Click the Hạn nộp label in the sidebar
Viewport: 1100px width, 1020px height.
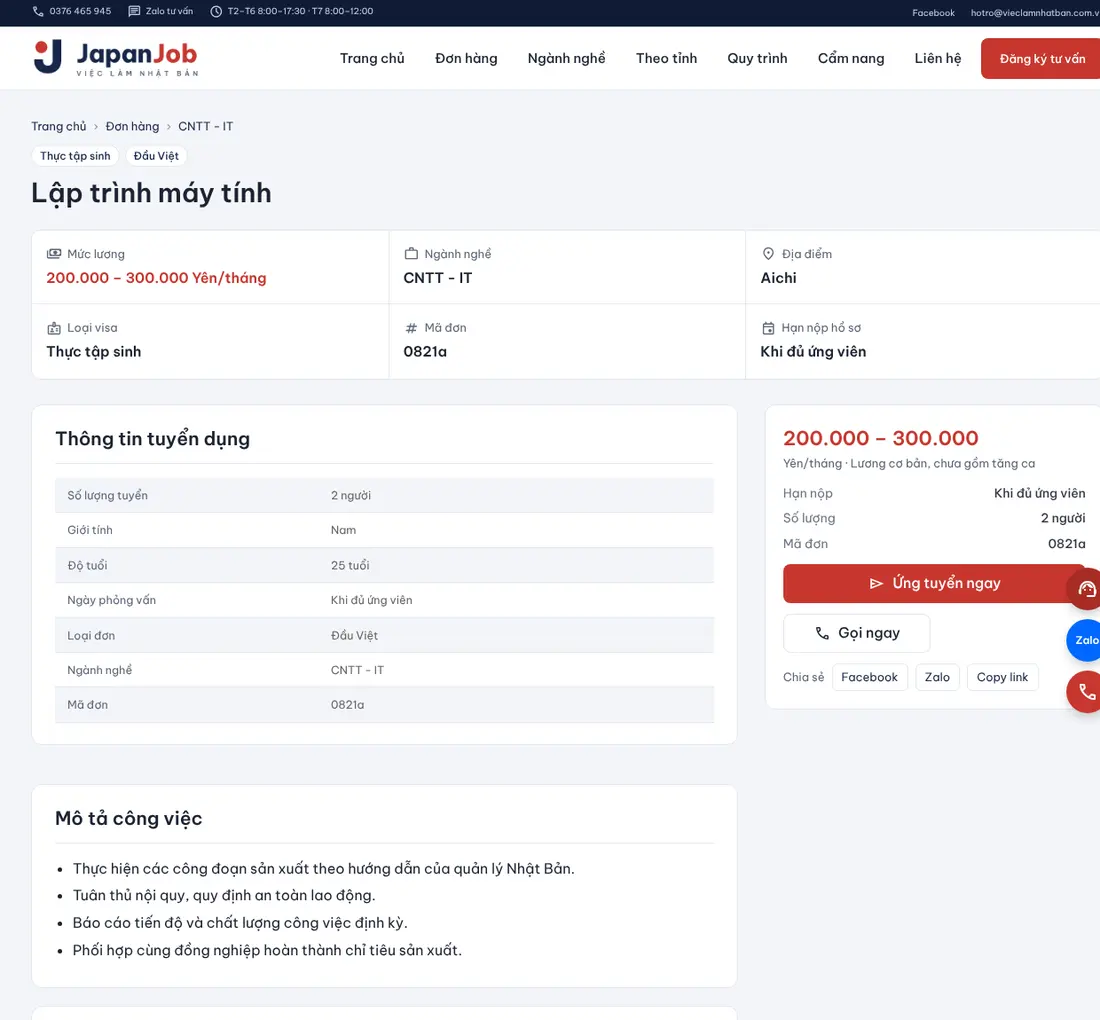(x=807, y=493)
